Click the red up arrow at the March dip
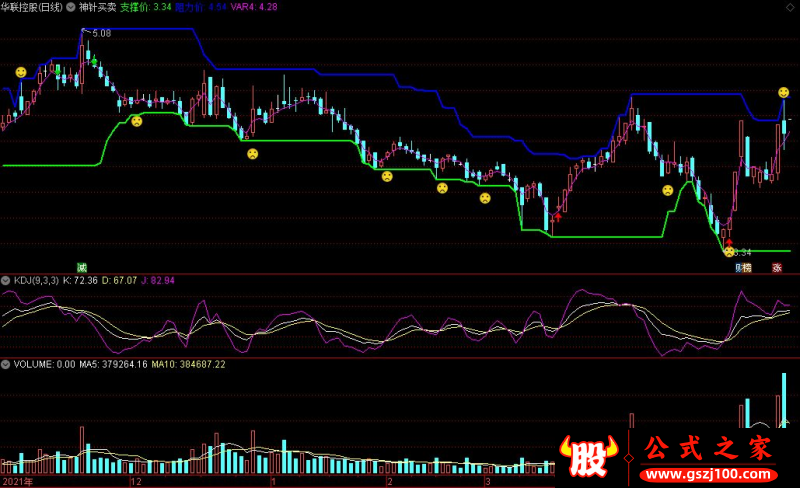Viewport: 800px width, 488px height. tap(558, 217)
